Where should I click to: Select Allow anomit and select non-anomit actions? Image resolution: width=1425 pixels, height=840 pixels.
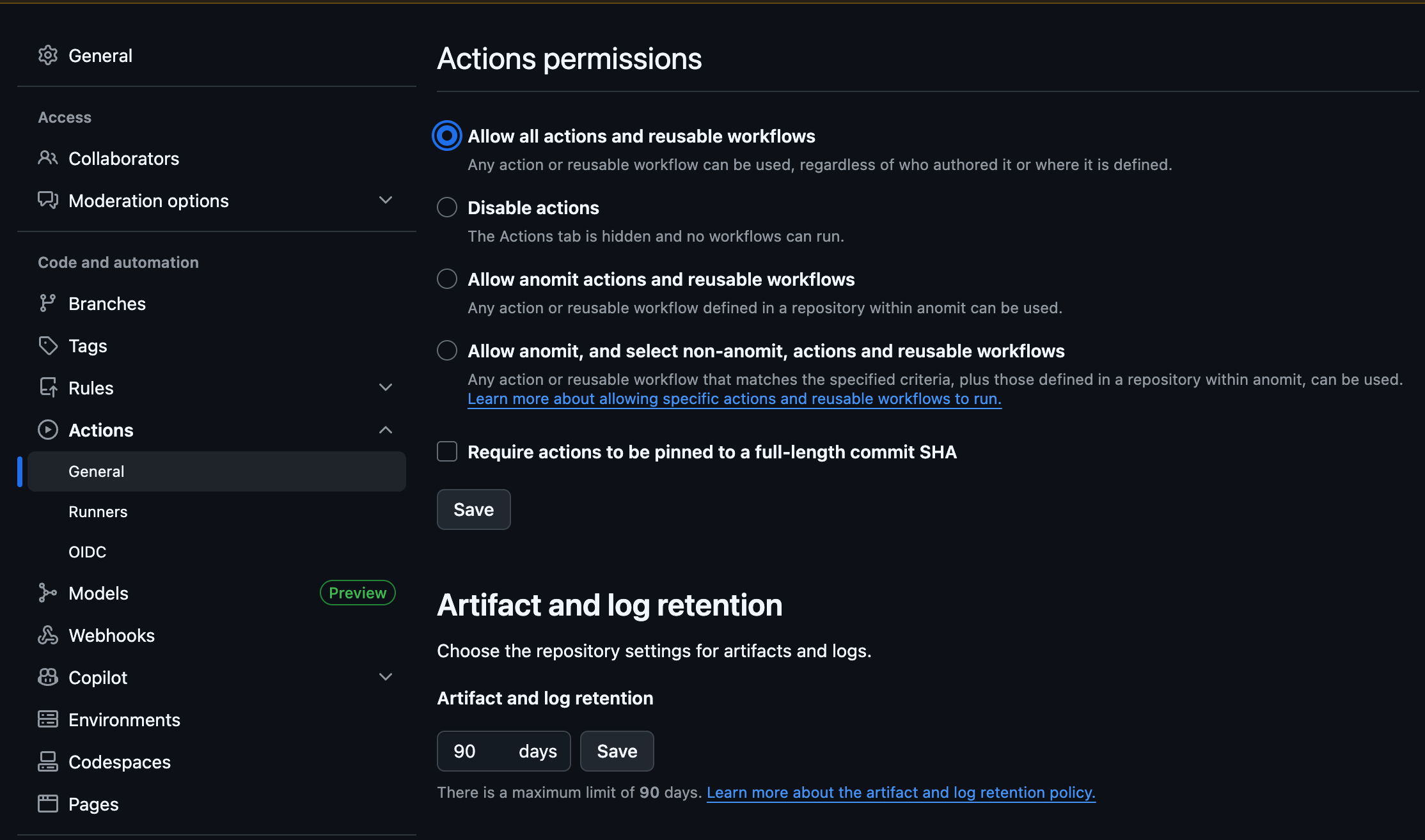coord(447,350)
